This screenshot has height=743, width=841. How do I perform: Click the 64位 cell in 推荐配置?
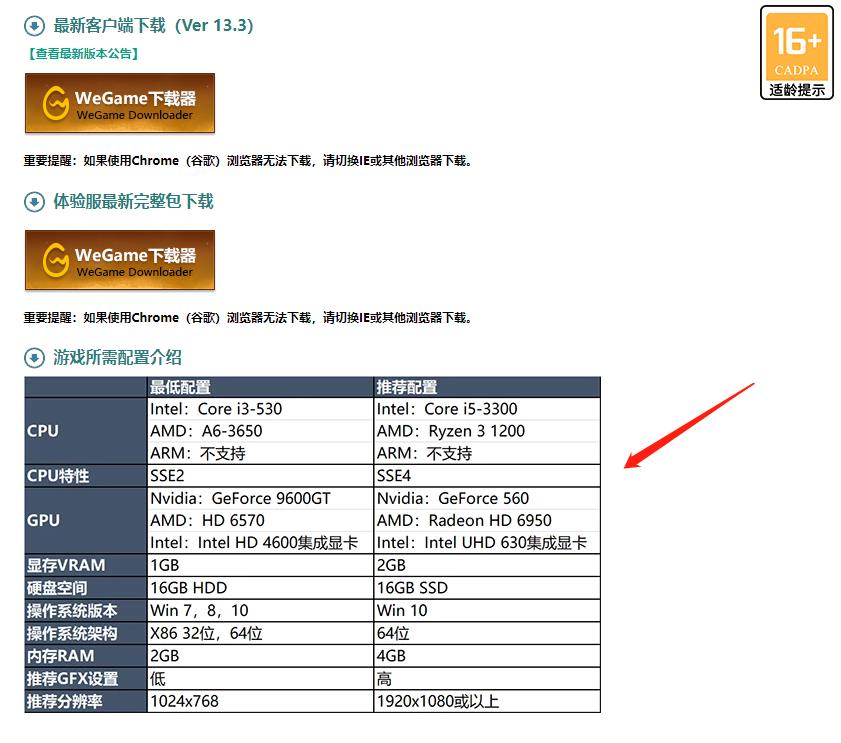(487, 634)
